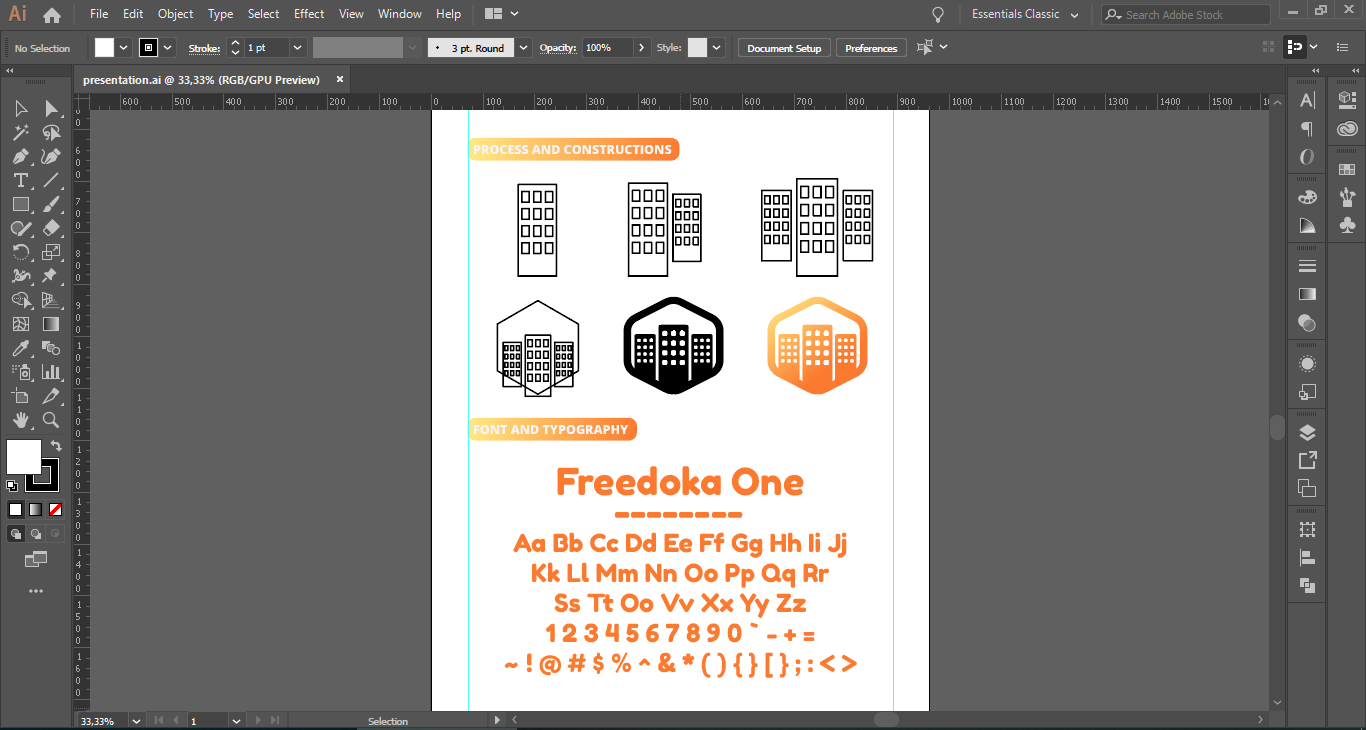Go to the Home screen
Viewport: 1366px width, 730px height.
click(52, 15)
